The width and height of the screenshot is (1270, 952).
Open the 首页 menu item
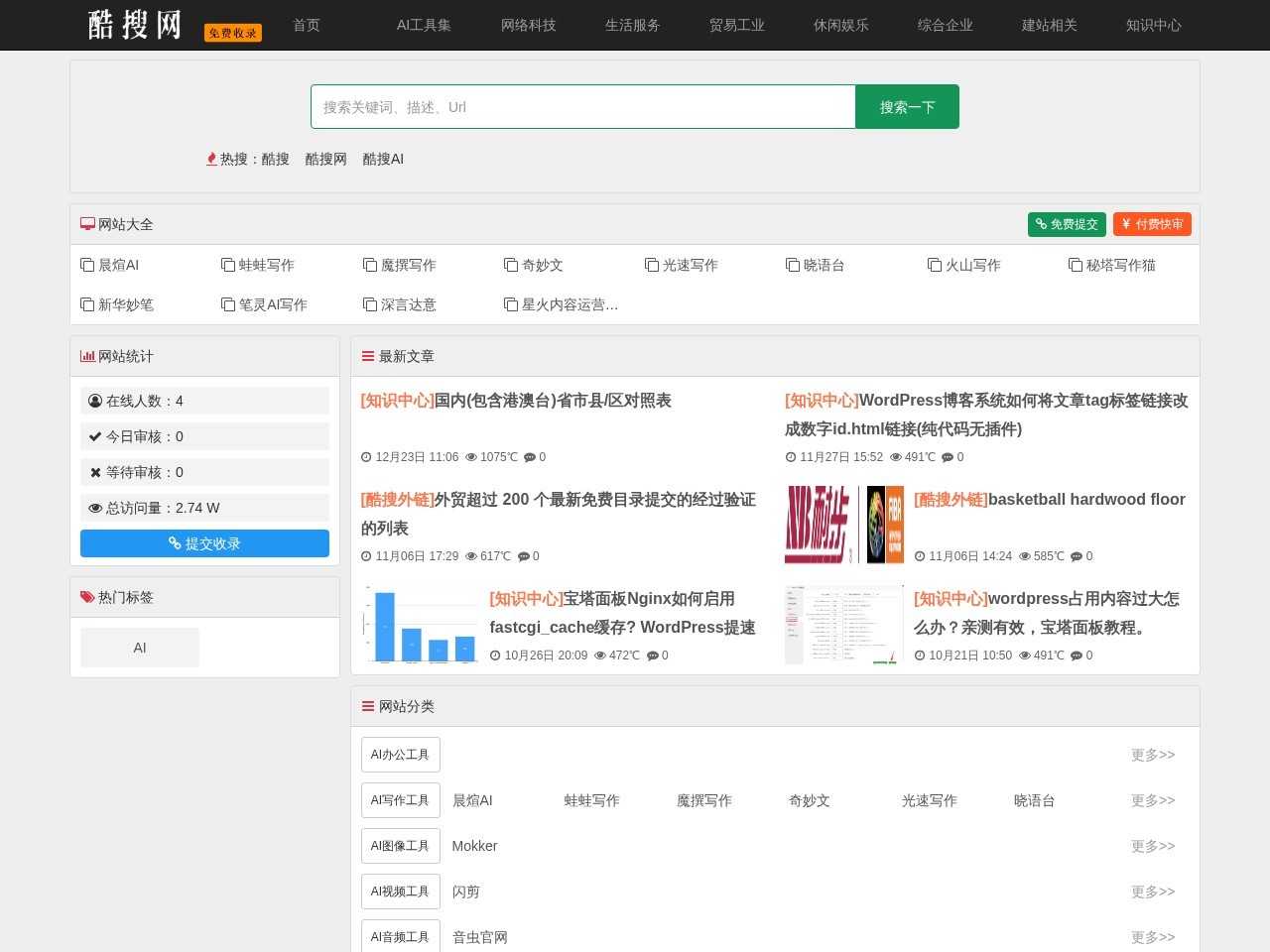306,25
